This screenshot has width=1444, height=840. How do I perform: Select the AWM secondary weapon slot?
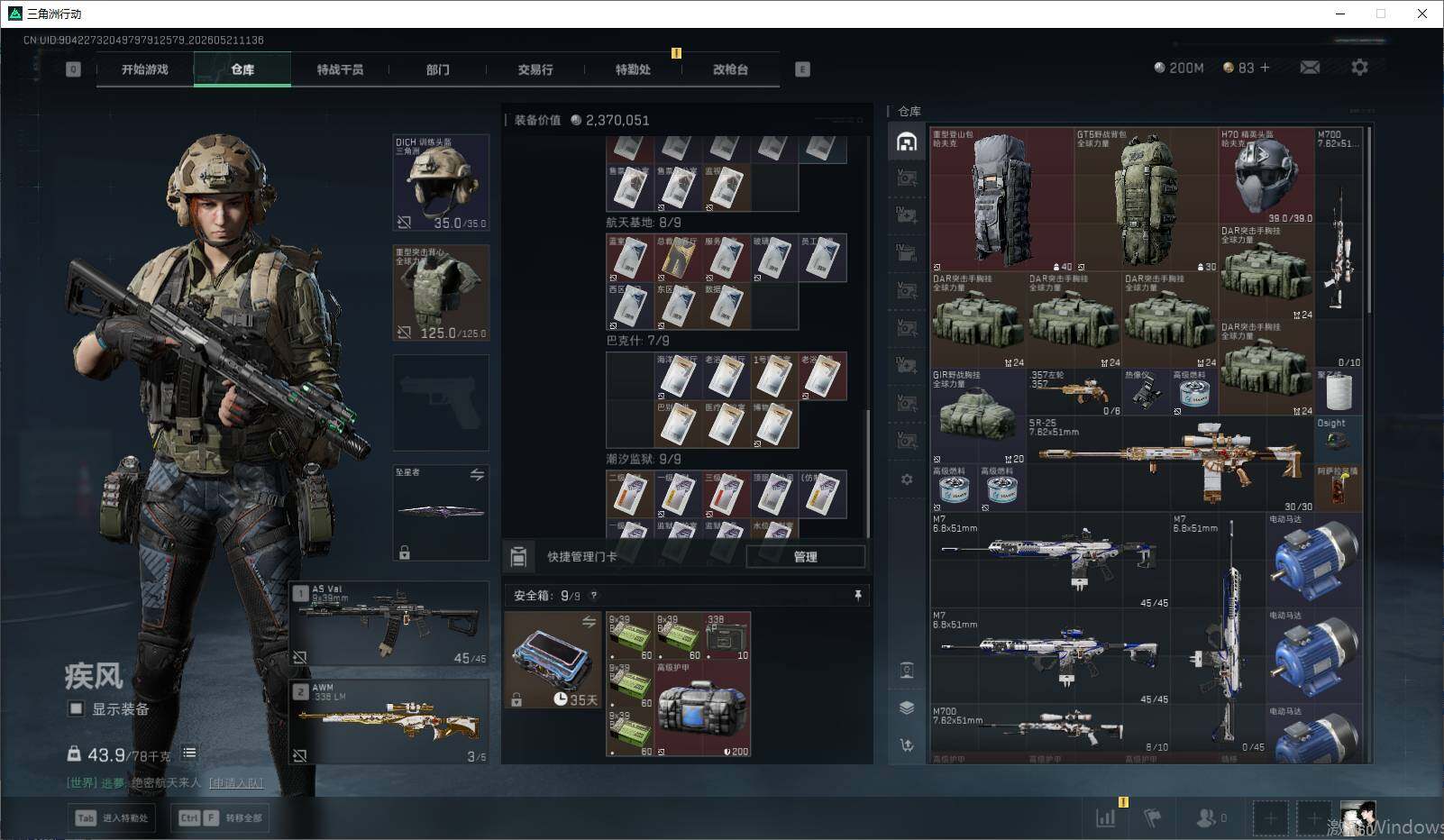point(390,721)
